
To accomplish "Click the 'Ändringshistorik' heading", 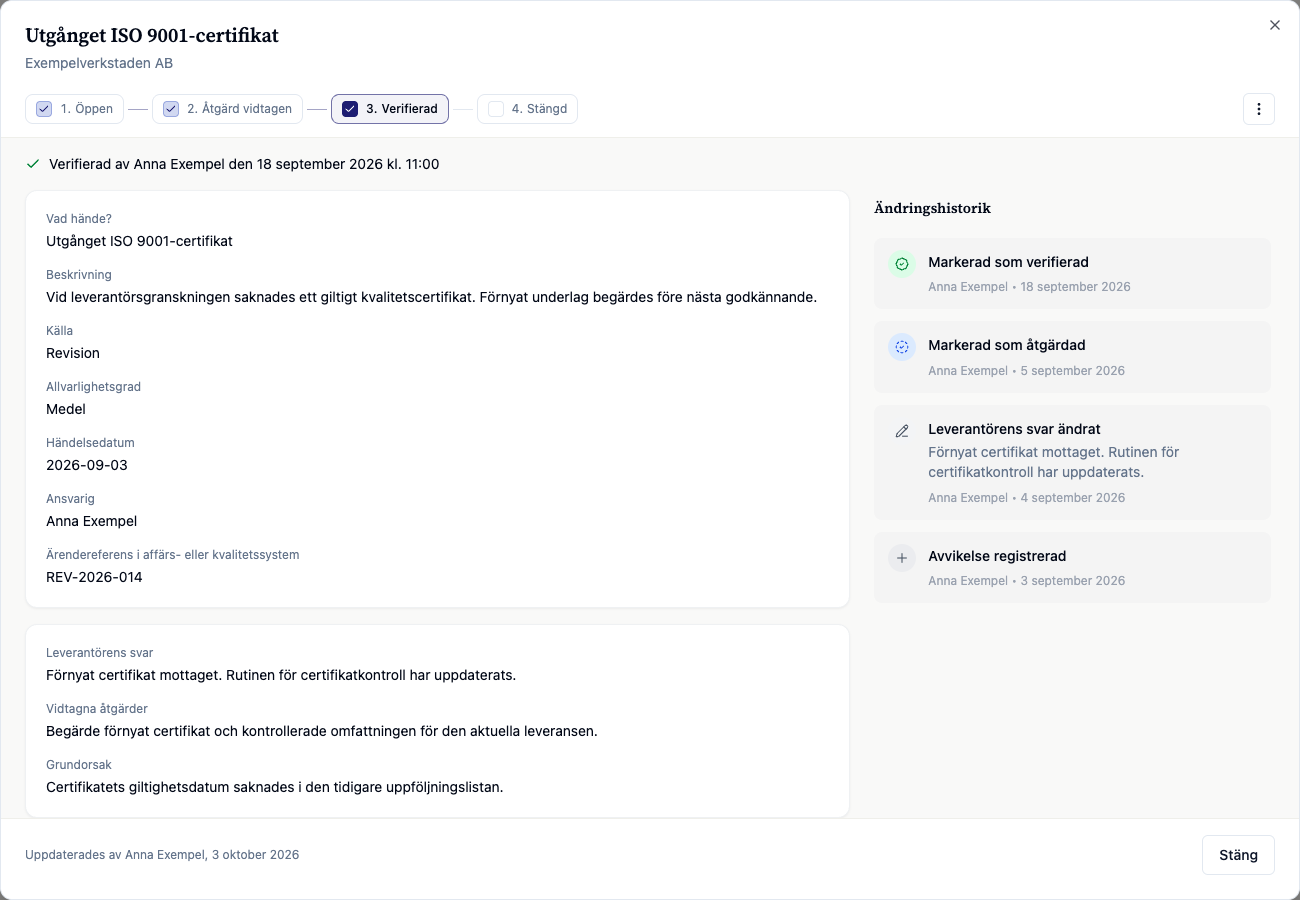I will click(932, 208).
